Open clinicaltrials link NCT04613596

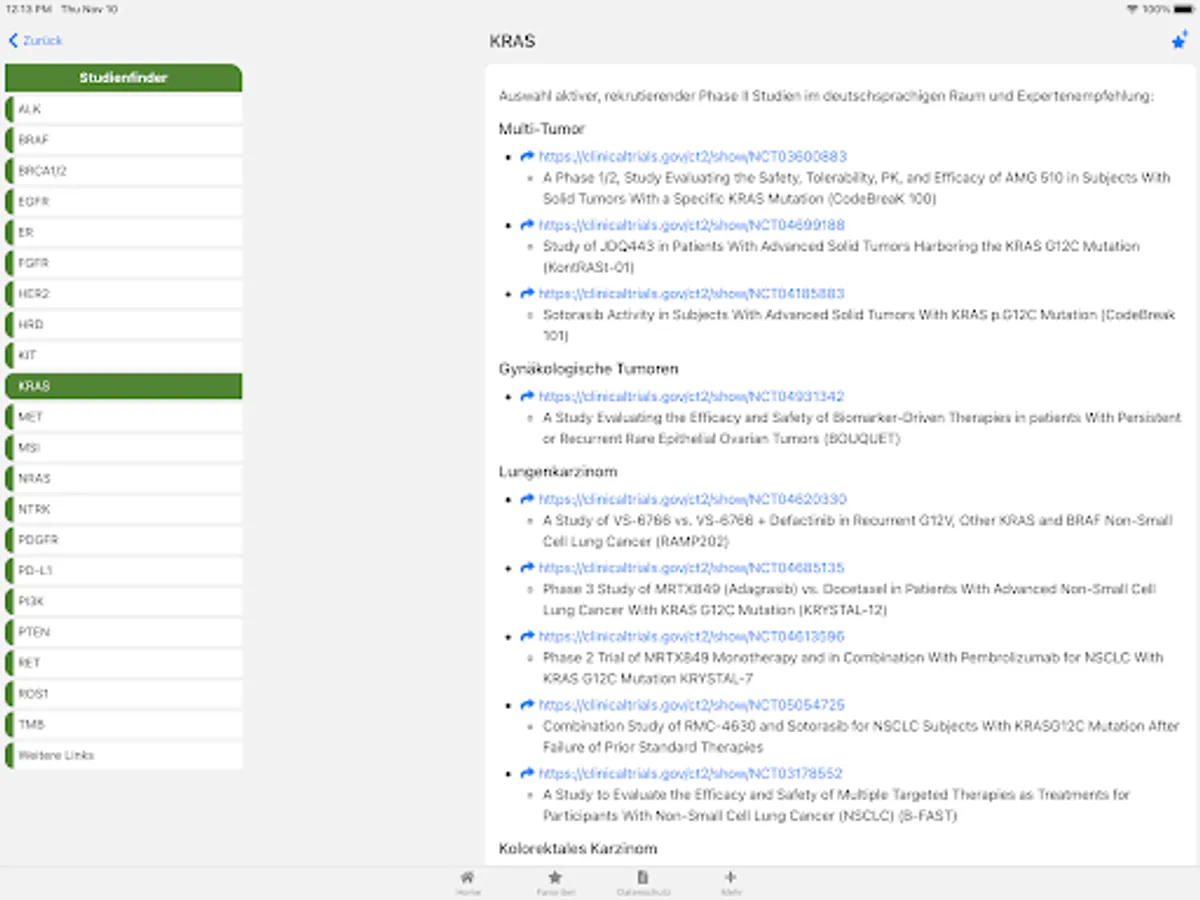tap(691, 637)
